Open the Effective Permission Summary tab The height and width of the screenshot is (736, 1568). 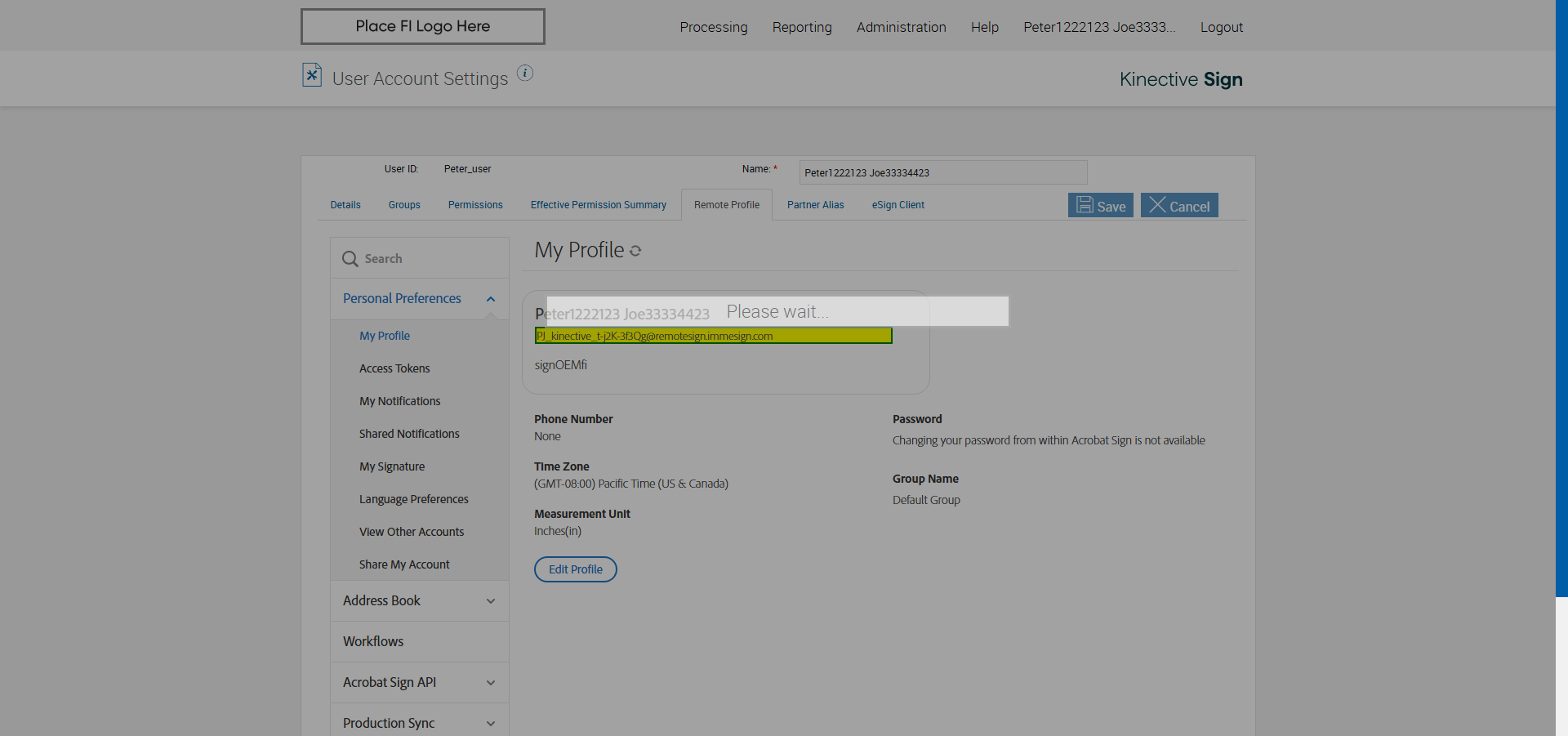point(599,205)
